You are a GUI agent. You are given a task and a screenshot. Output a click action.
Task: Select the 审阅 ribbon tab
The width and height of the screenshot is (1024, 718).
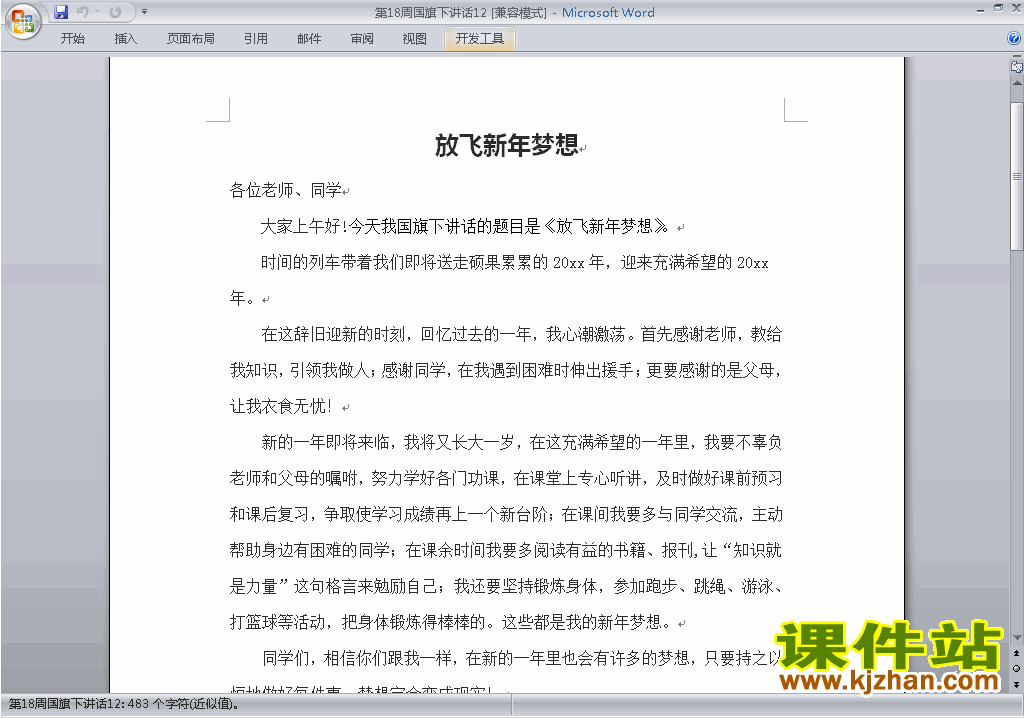(362, 39)
